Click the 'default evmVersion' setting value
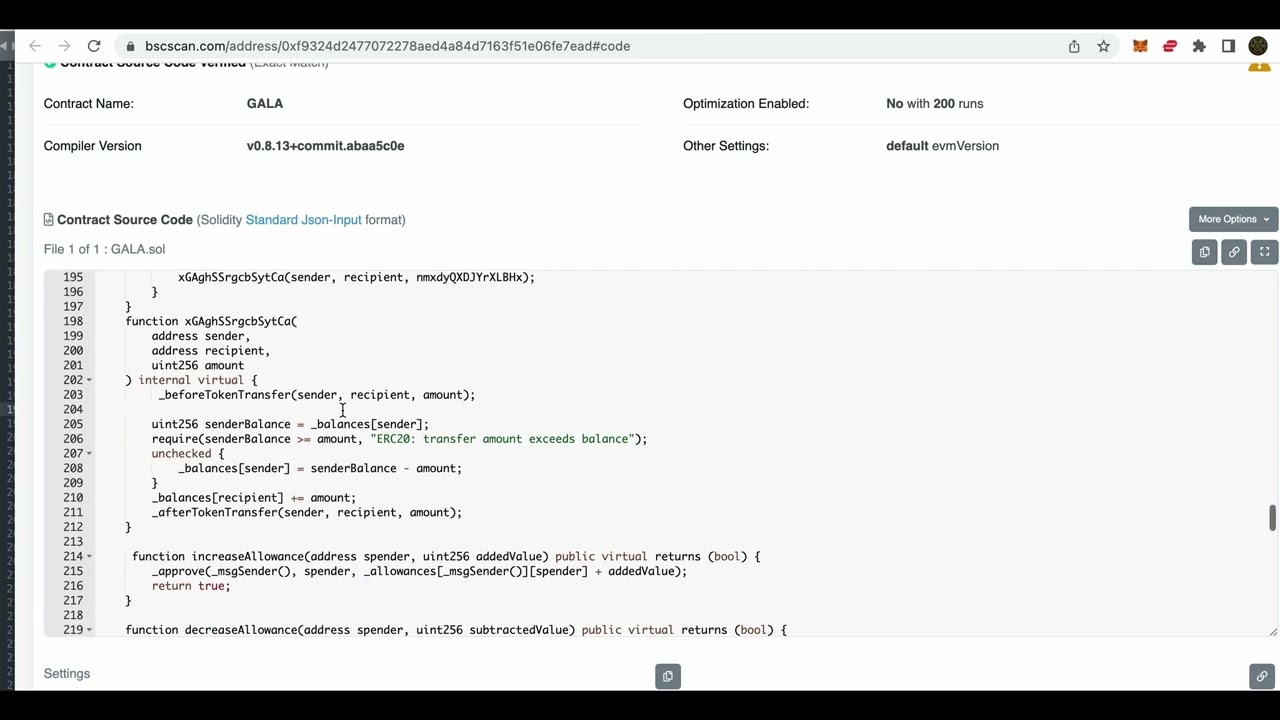 click(x=942, y=146)
